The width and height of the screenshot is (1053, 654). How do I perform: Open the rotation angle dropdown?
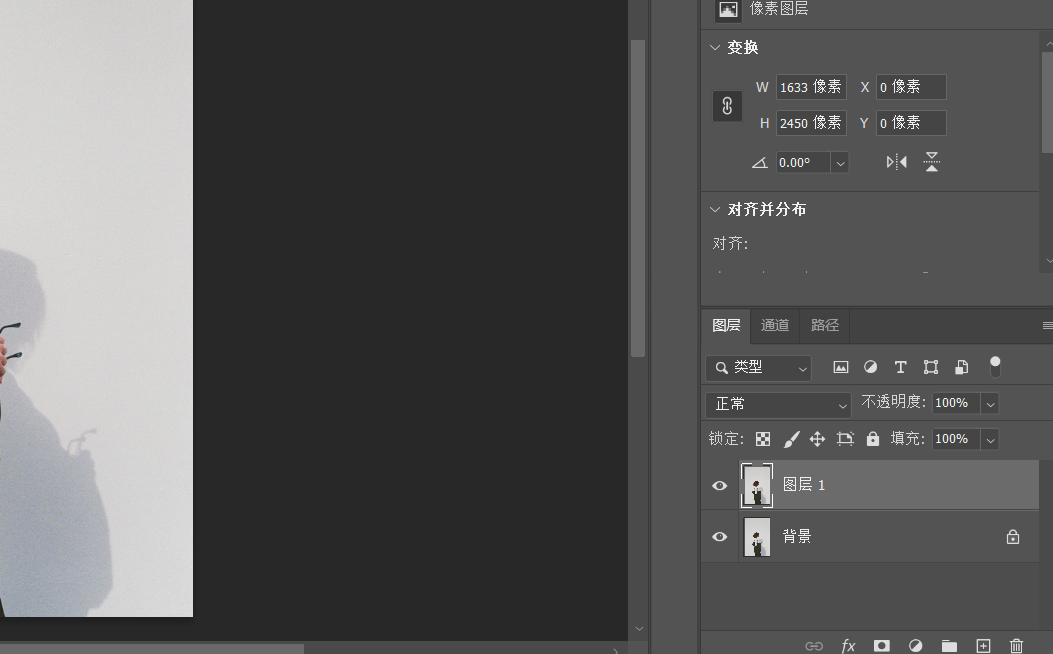click(840, 162)
